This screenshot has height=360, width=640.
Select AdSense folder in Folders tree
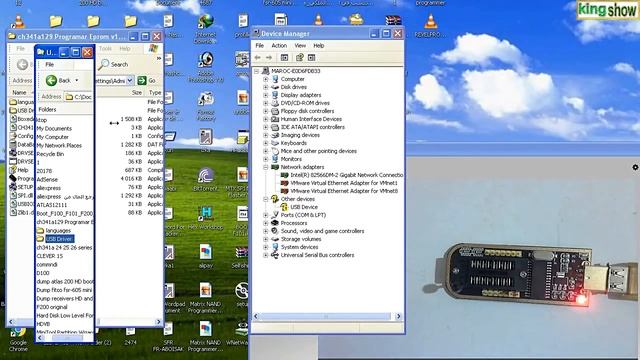click(47, 180)
